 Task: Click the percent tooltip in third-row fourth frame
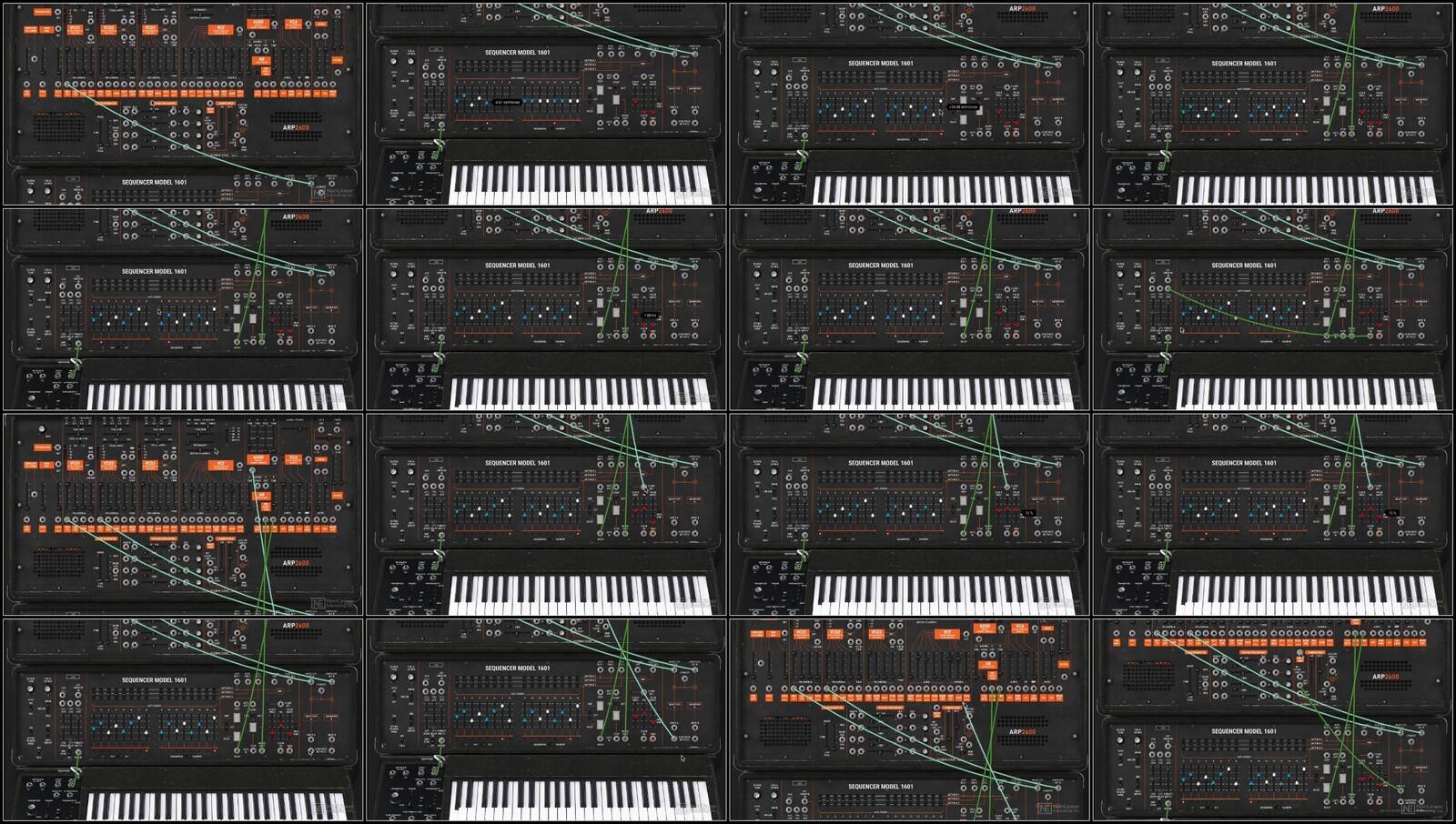(1391, 513)
